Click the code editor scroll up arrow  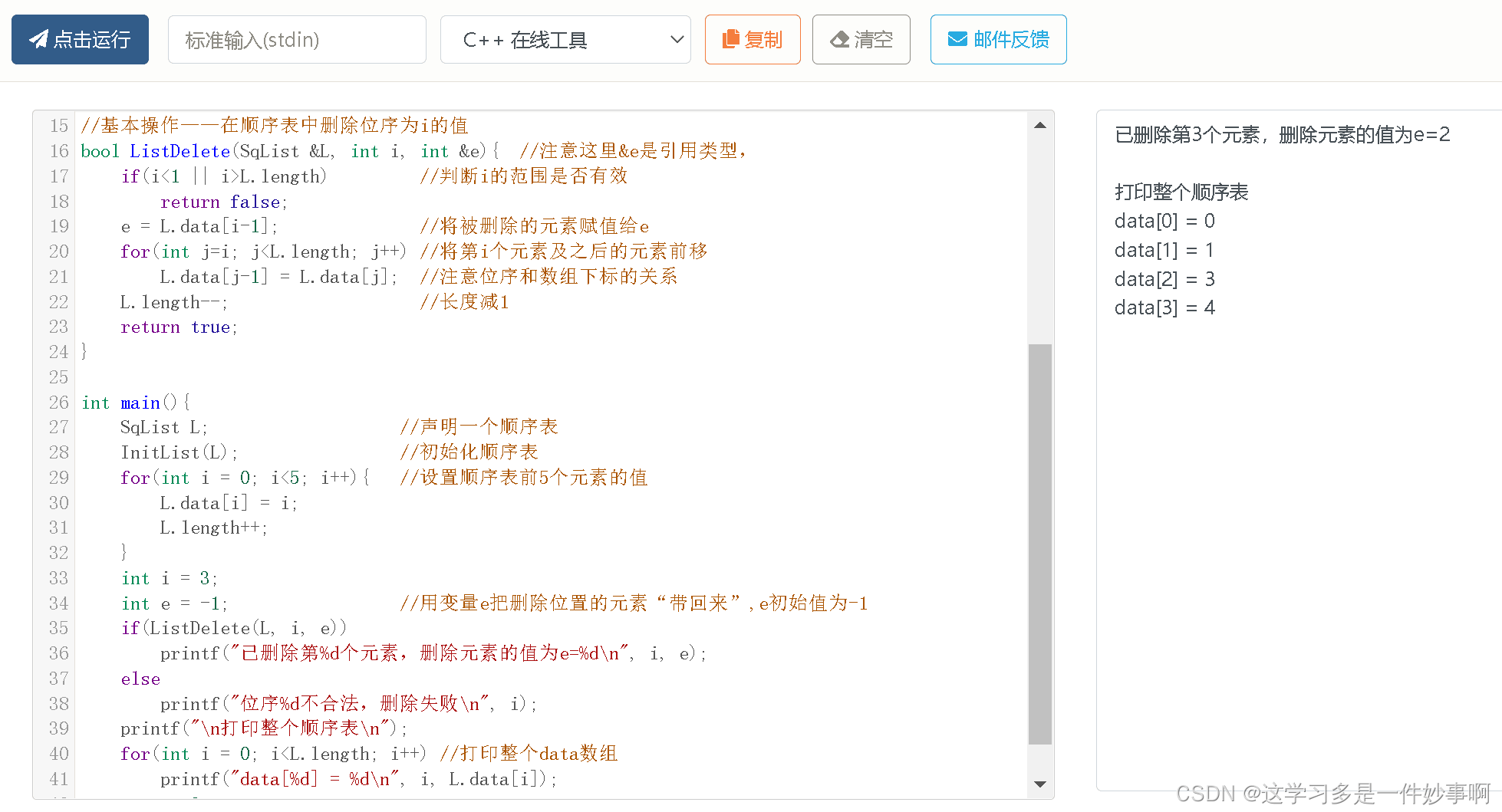(x=1040, y=125)
